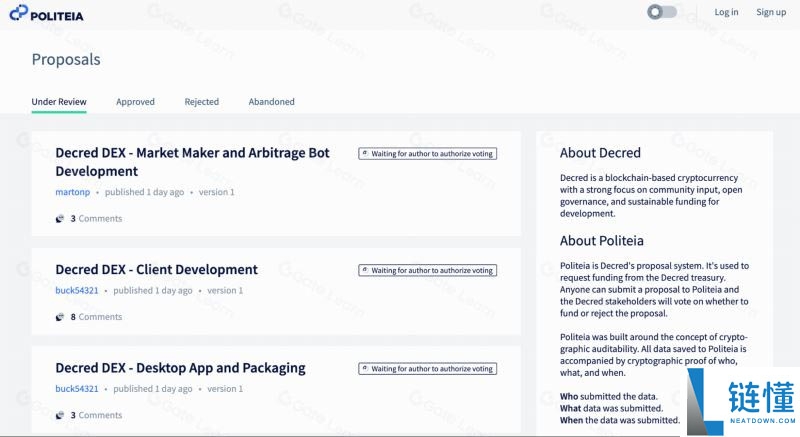Click 'Who submitted the data.' line
The image size is (800, 437).
[609, 396]
